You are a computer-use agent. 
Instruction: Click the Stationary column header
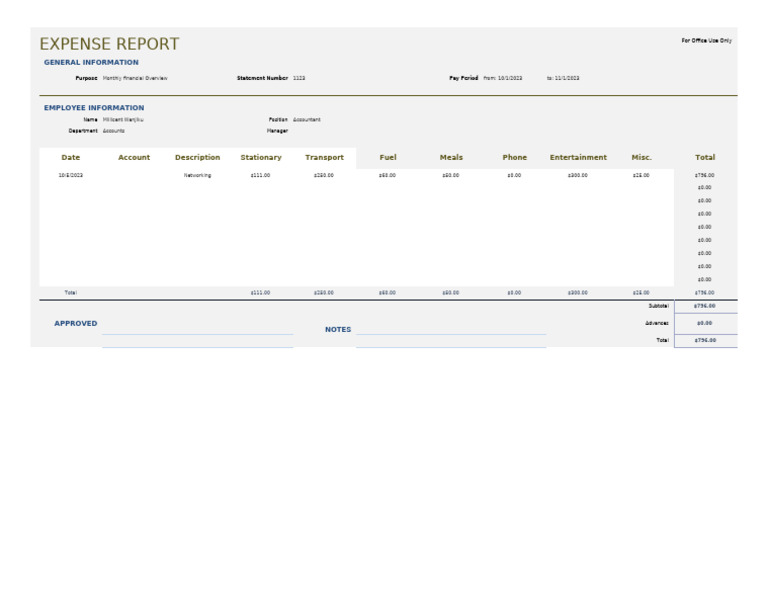coord(261,157)
